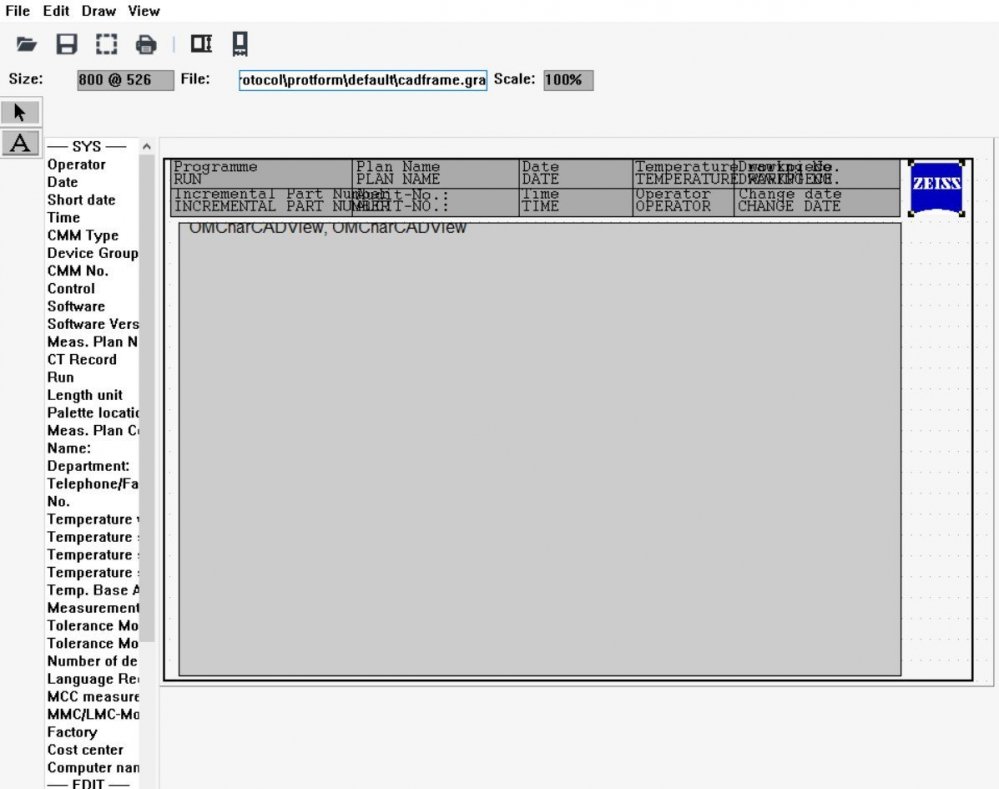Select the text tool marked A
The width and height of the screenshot is (999, 789).
point(20,143)
